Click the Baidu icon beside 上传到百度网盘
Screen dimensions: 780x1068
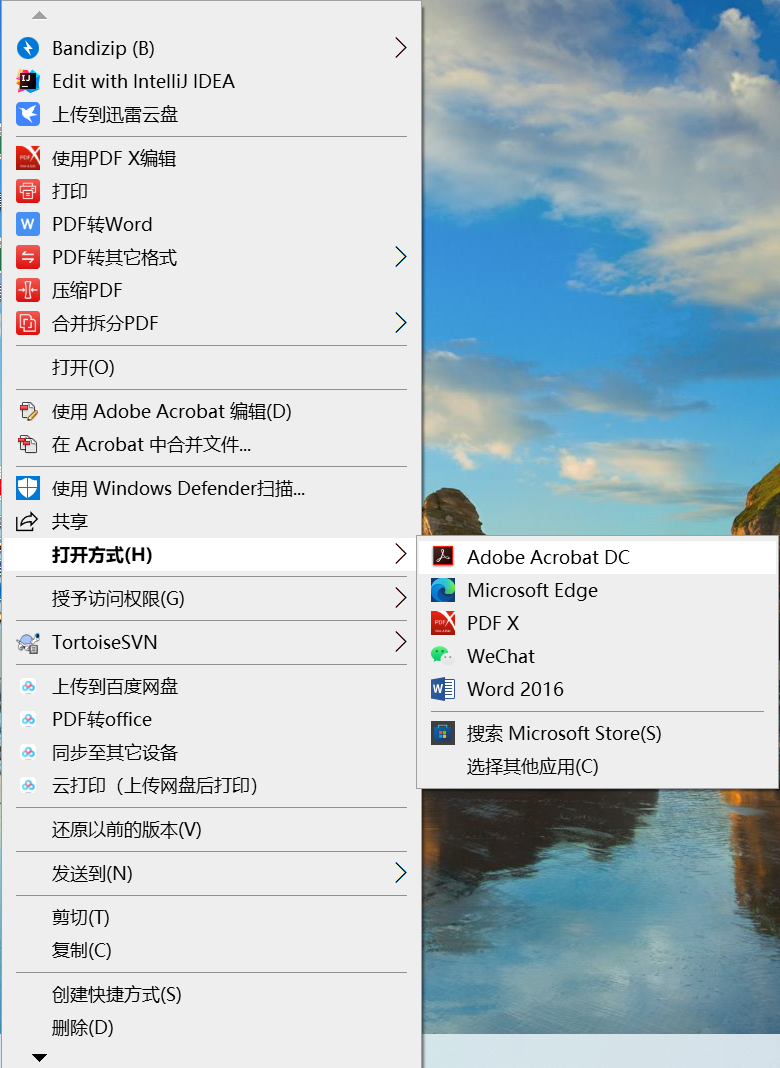pos(28,686)
